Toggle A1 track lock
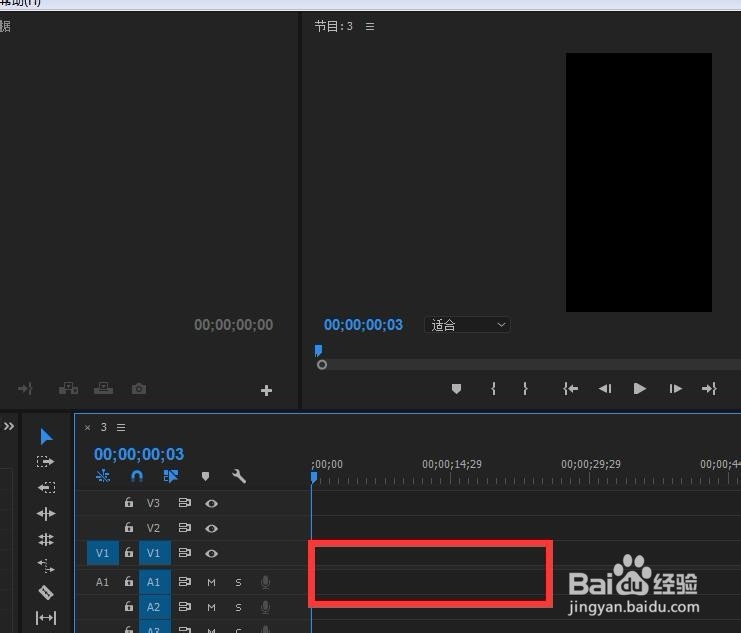Image resolution: width=741 pixels, height=633 pixels. (129, 581)
